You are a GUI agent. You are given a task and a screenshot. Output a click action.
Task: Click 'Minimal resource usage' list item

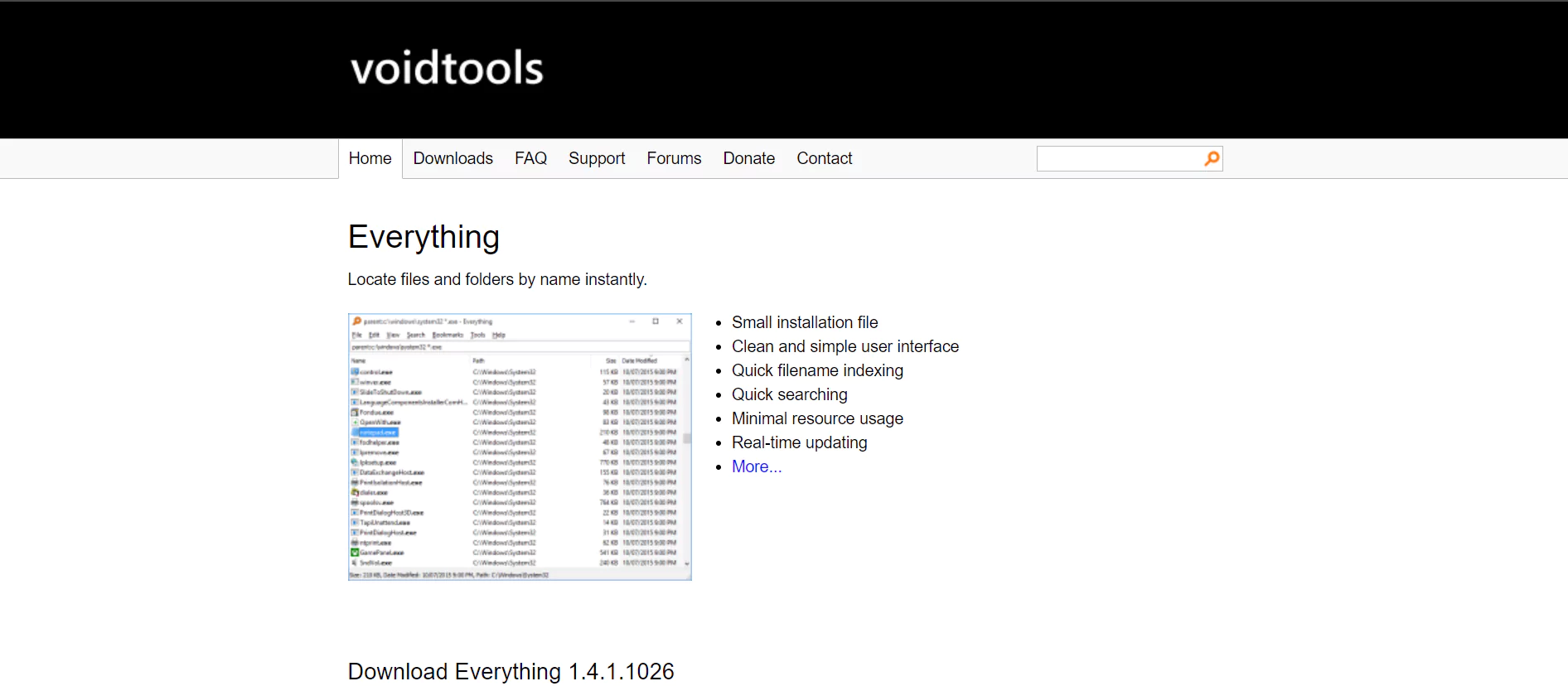817,418
